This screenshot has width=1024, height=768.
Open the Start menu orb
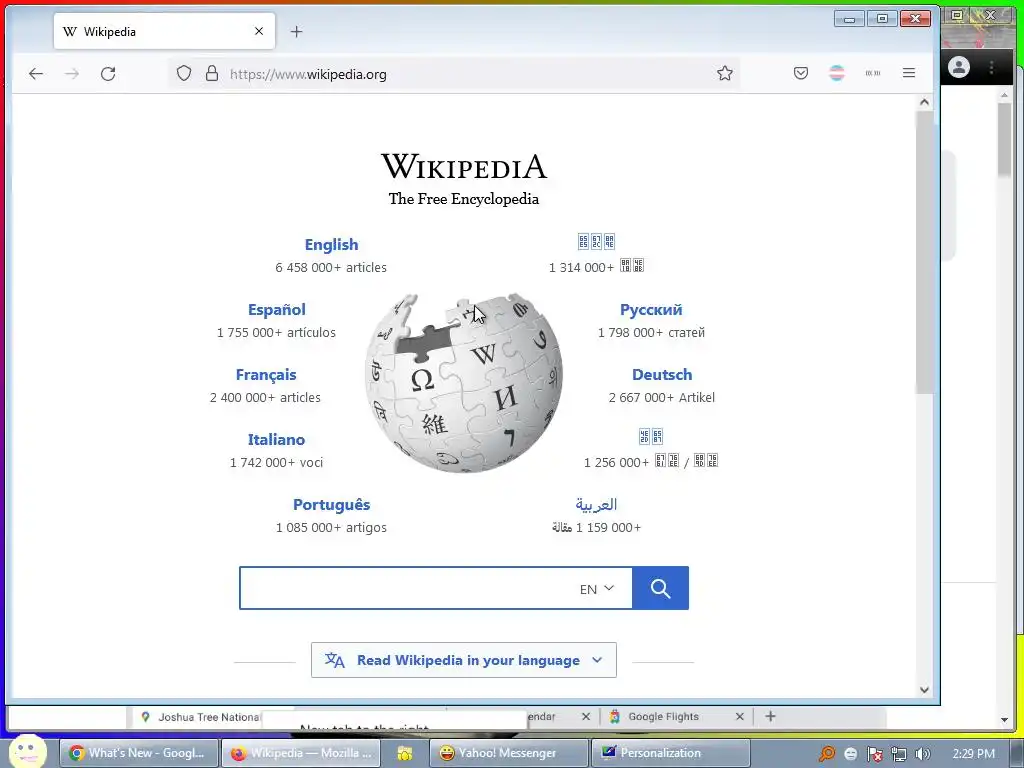[27, 751]
